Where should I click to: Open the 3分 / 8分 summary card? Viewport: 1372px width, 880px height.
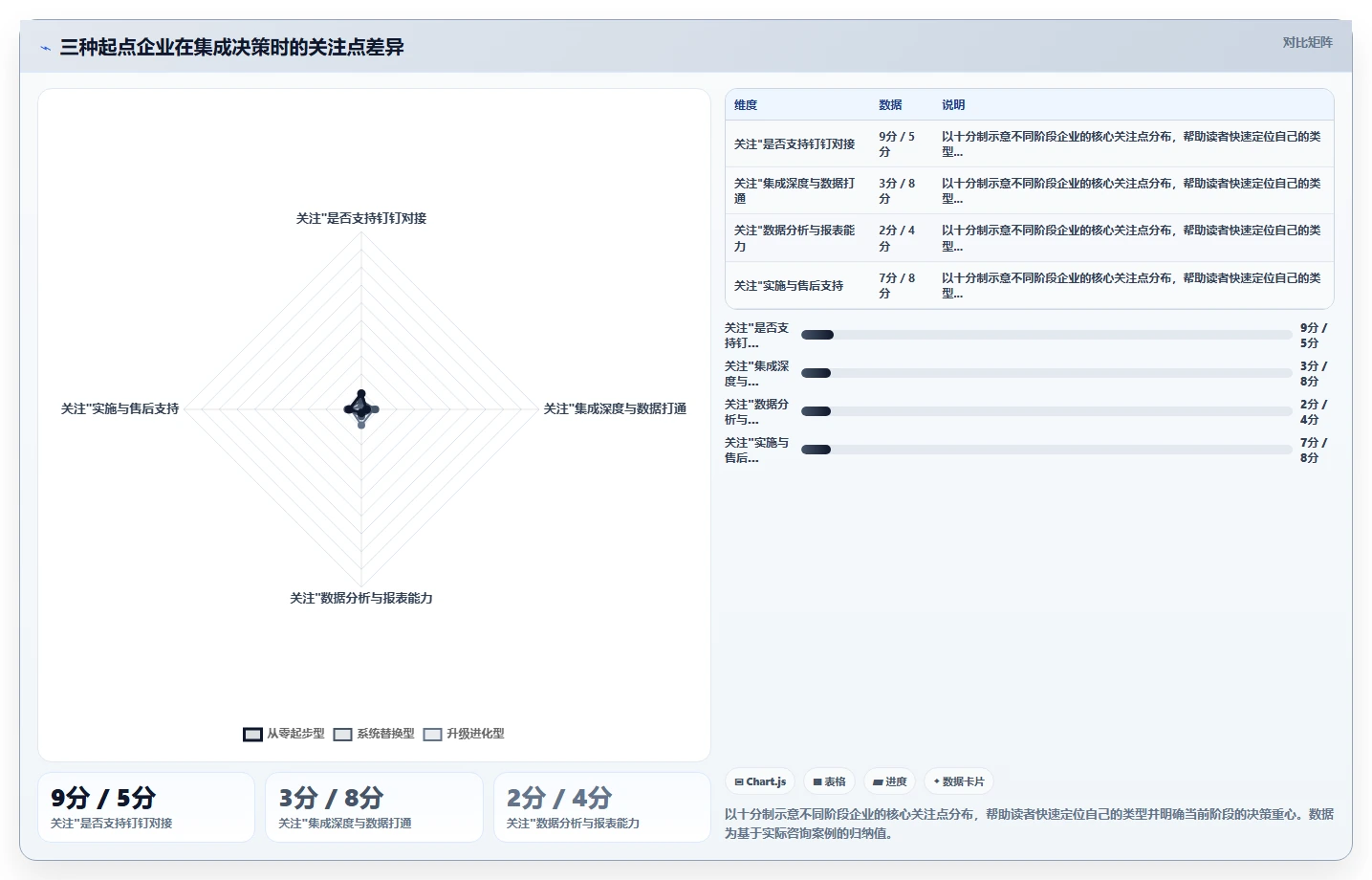(374, 807)
